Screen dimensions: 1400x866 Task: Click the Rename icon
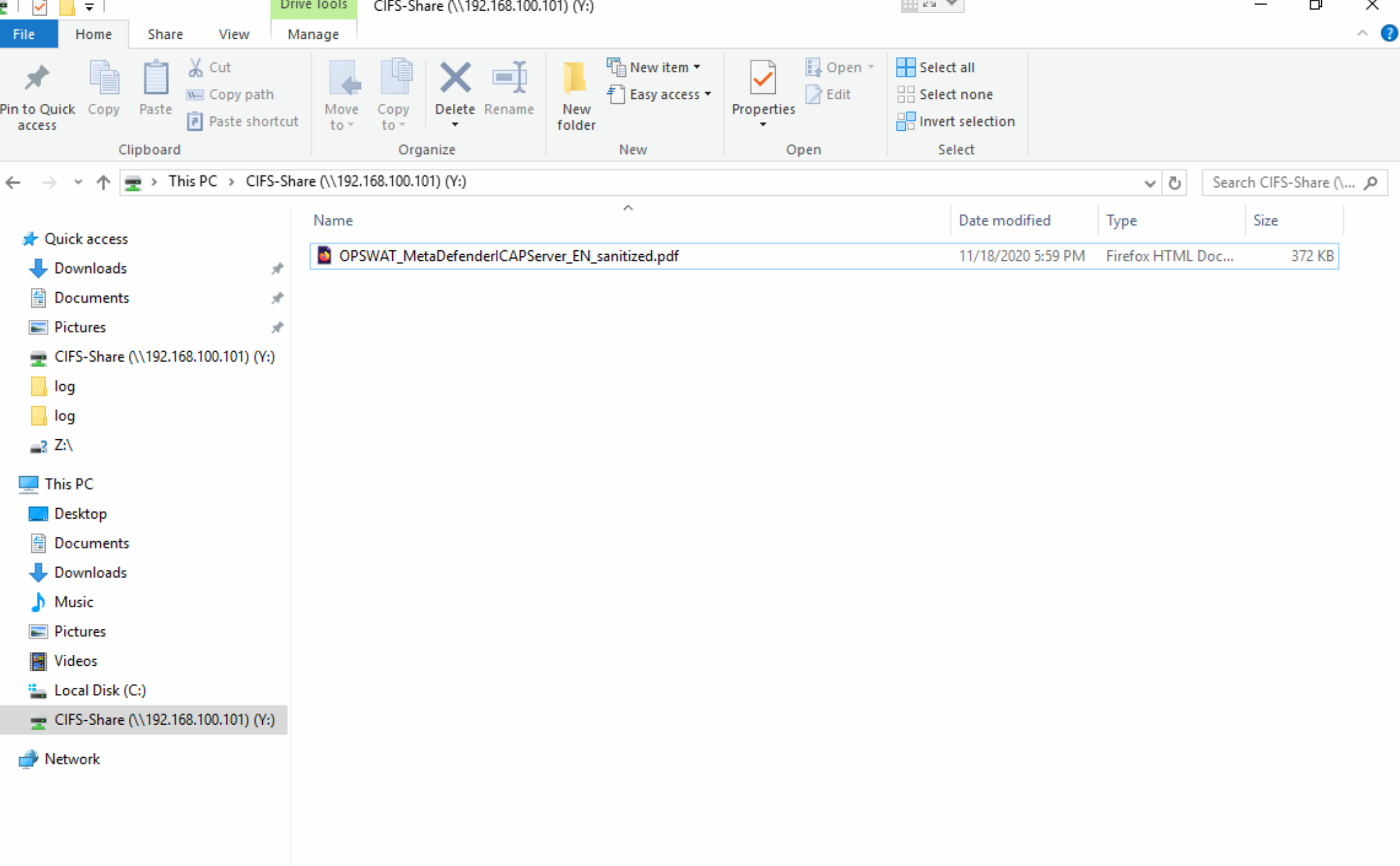click(509, 78)
